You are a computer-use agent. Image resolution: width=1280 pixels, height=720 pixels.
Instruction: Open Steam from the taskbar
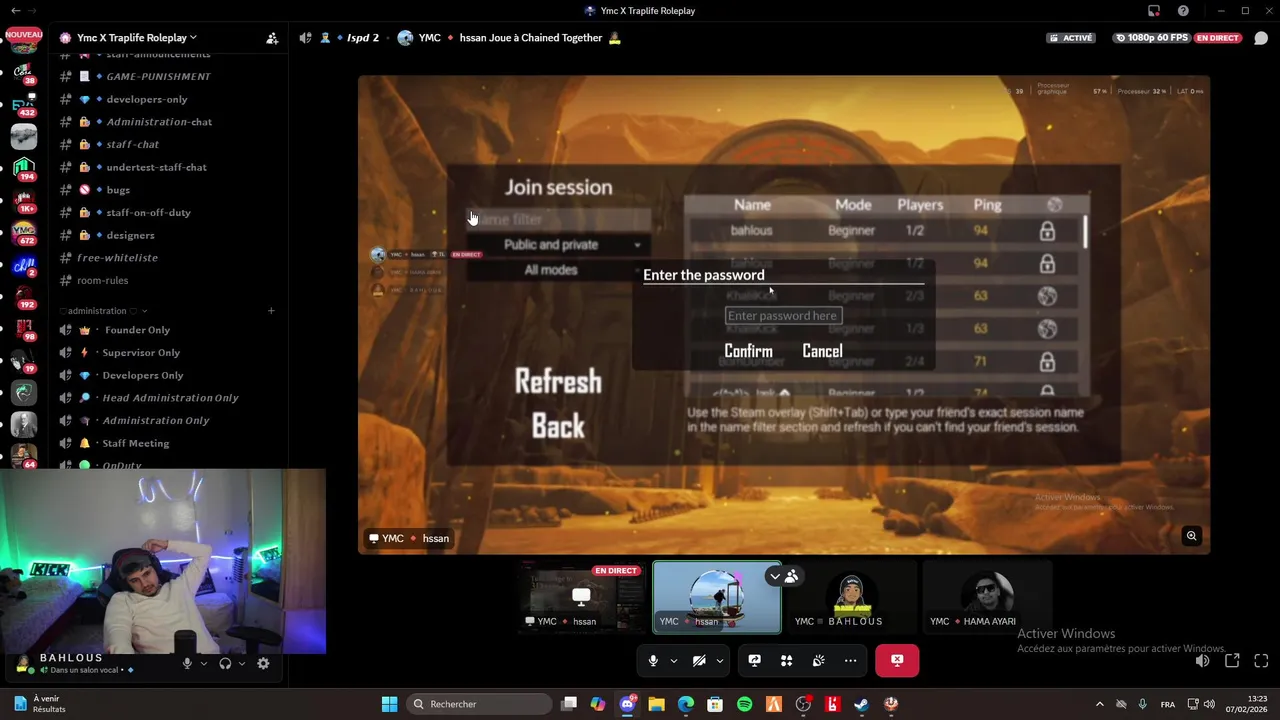pos(861,704)
